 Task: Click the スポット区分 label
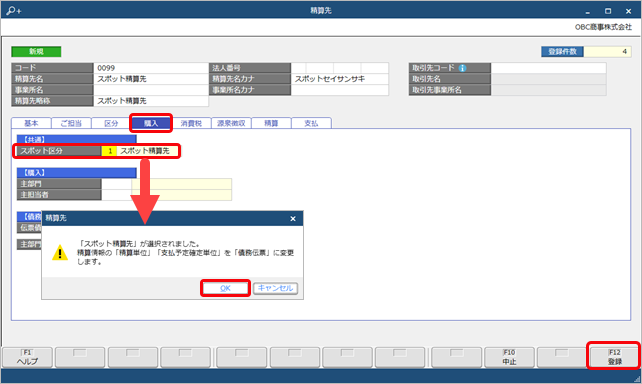pos(59,151)
